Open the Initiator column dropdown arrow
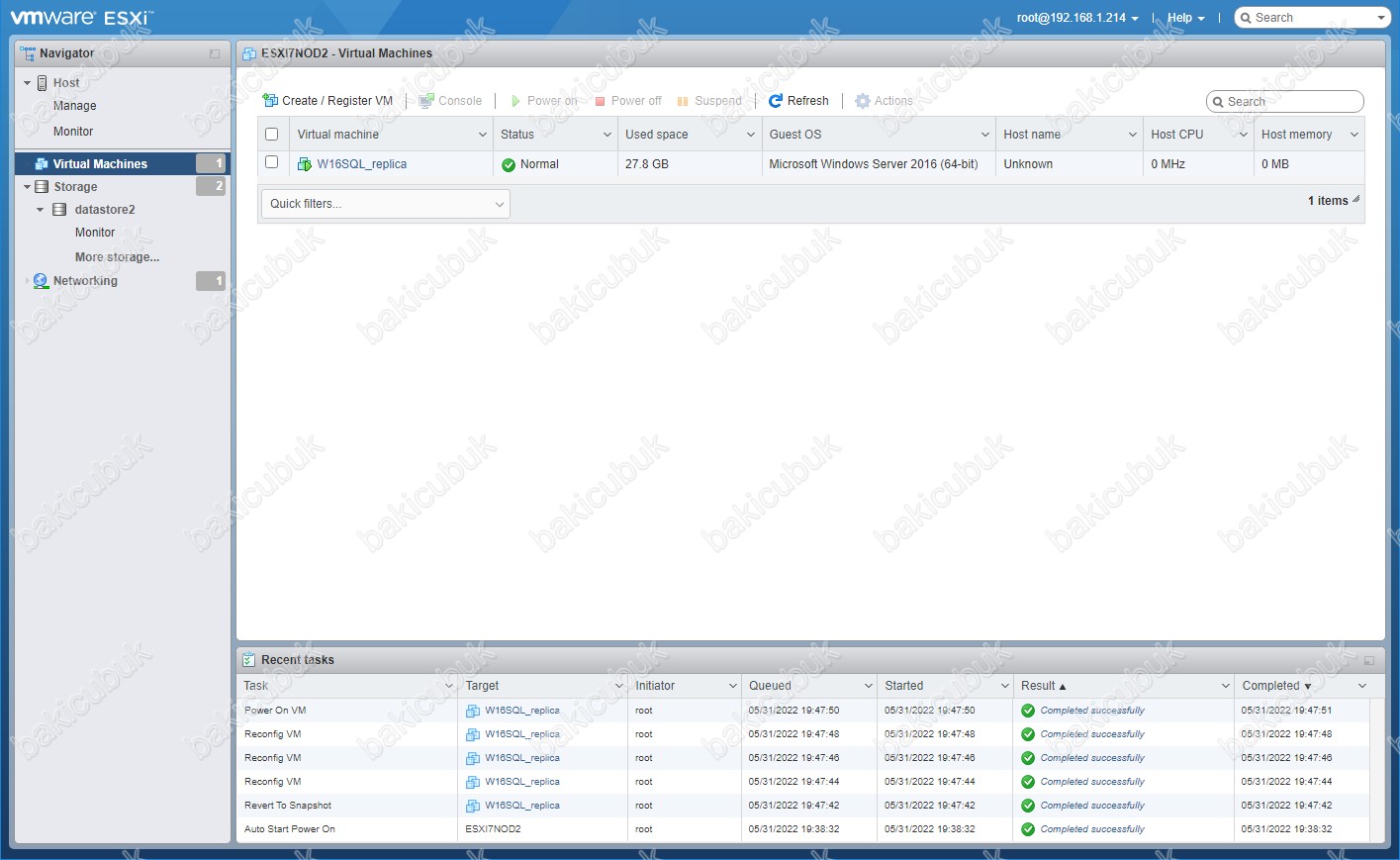Image resolution: width=1400 pixels, height=860 pixels. pos(732,686)
